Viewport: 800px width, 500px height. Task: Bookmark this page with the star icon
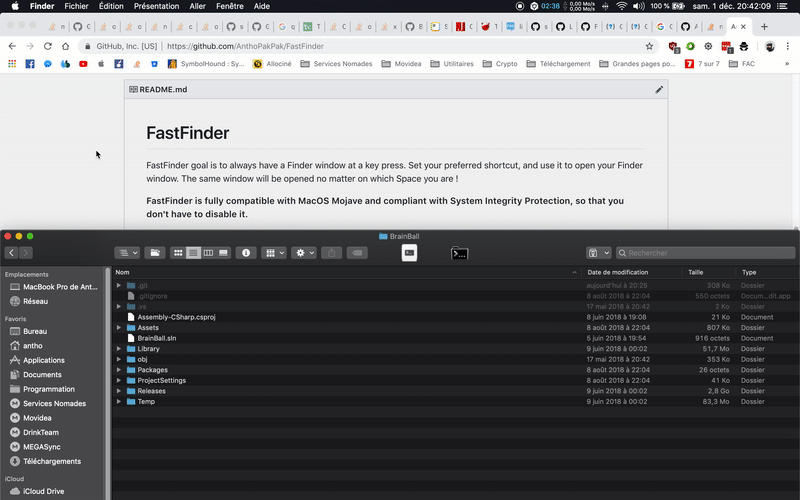649,46
